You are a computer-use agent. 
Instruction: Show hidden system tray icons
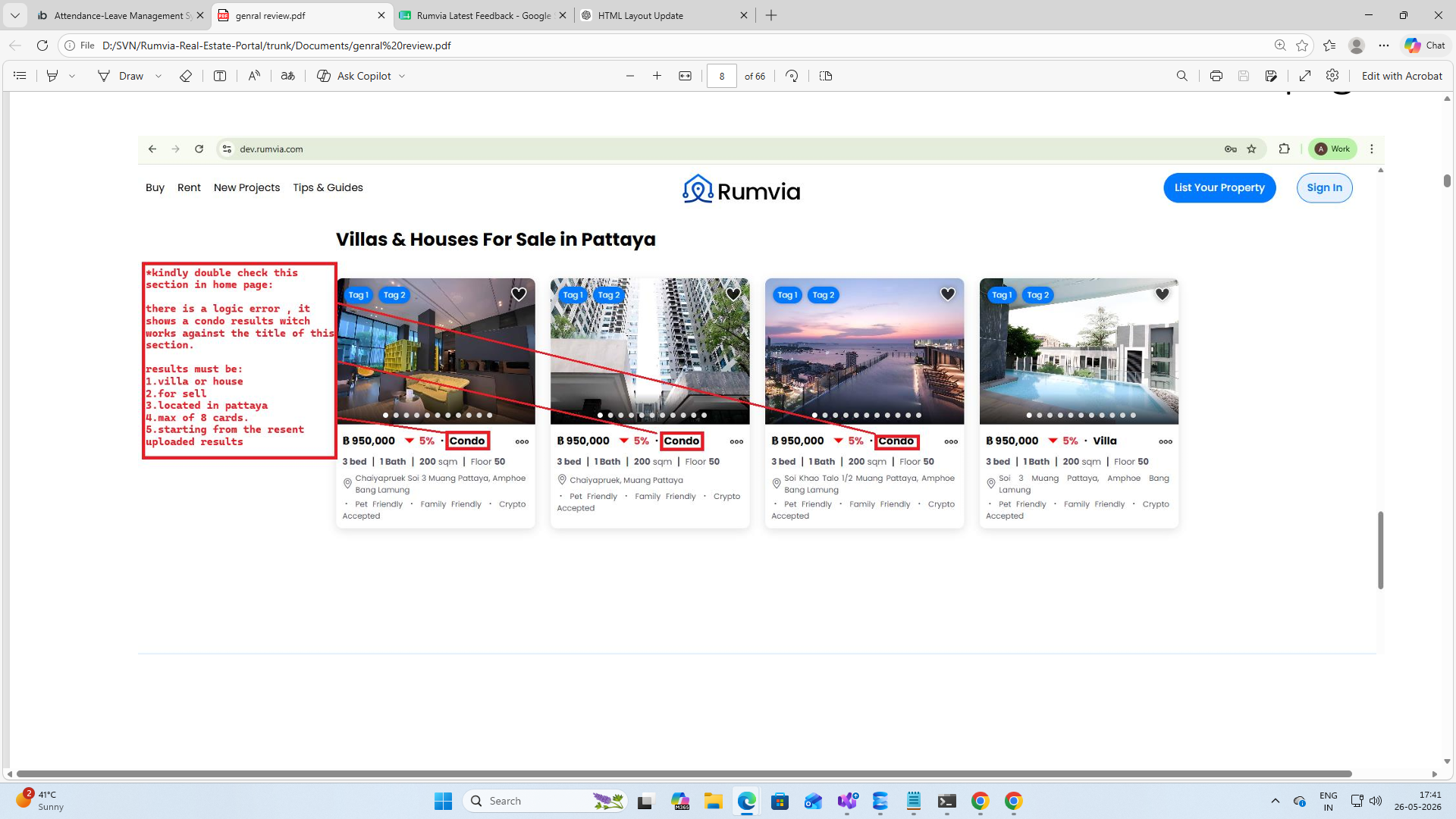tap(1275, 801)
